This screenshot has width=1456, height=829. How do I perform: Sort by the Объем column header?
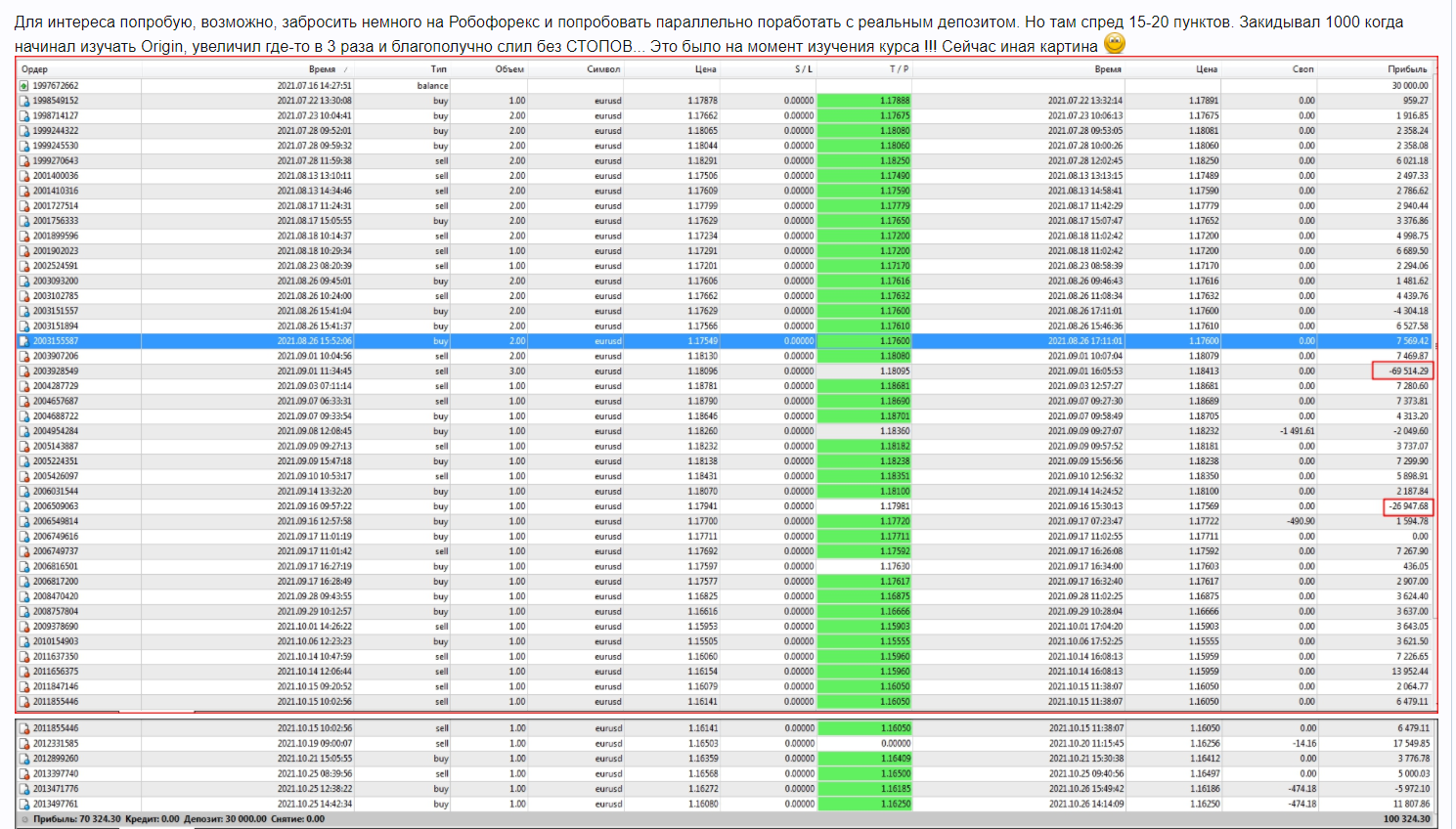coord(509,69)
